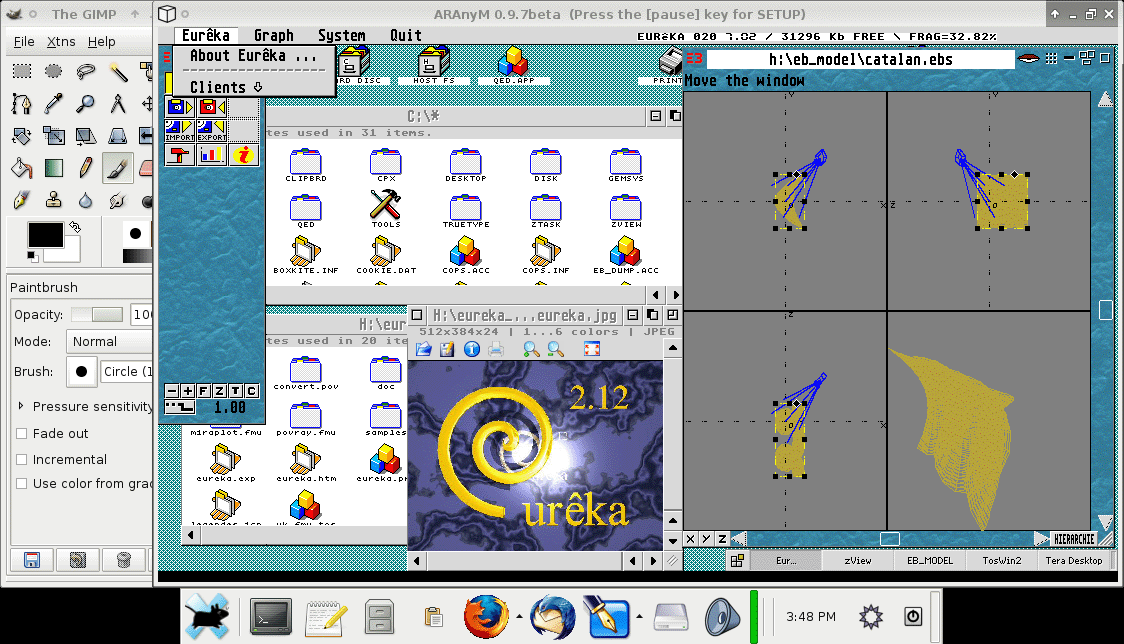
Task: Toggle the Y axis button in modeler
Action: (706, 539)
